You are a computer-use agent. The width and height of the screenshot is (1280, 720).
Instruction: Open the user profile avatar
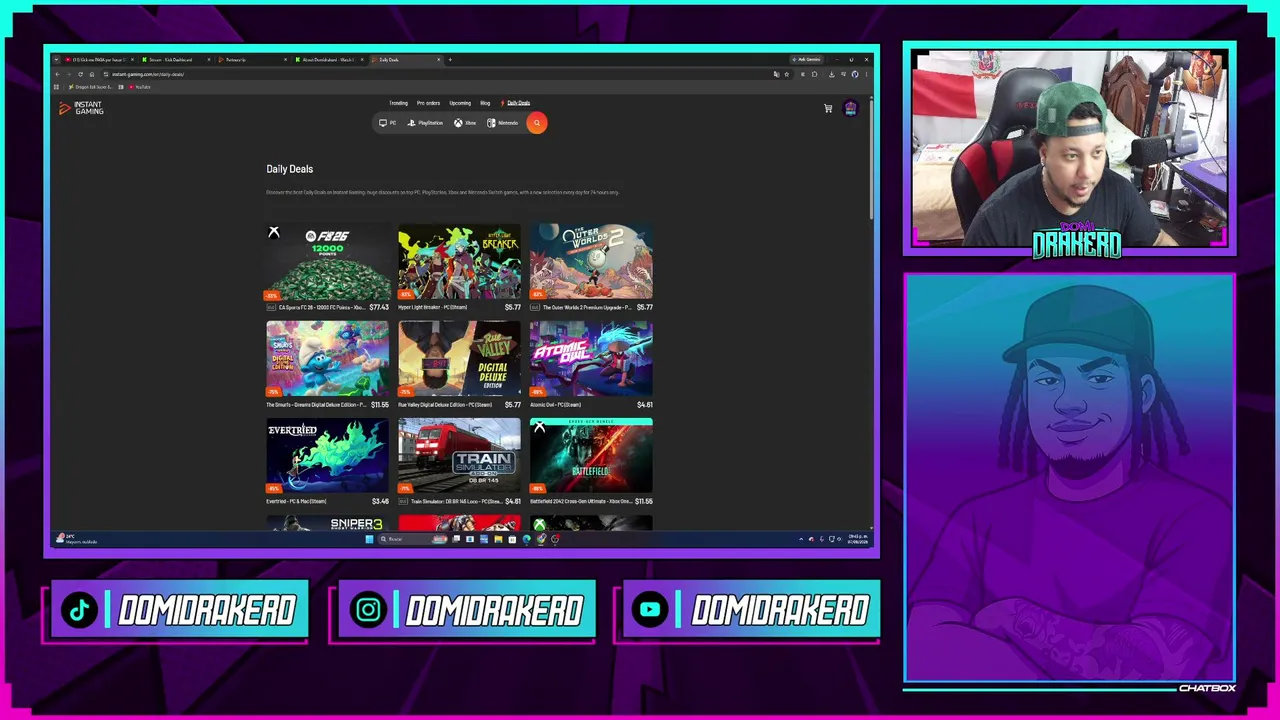click(850, 108)
